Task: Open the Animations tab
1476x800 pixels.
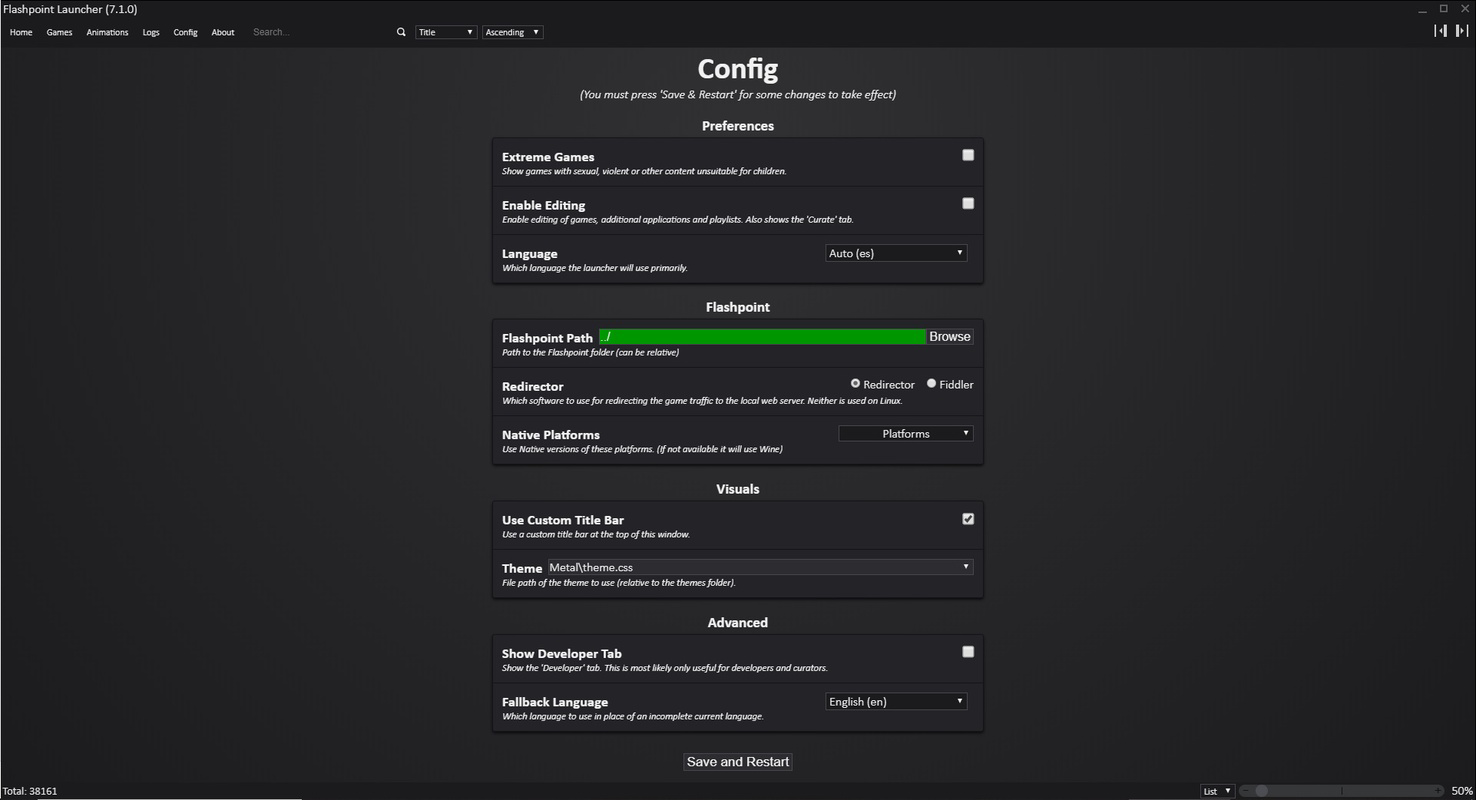Action: (x=107, y=32)
